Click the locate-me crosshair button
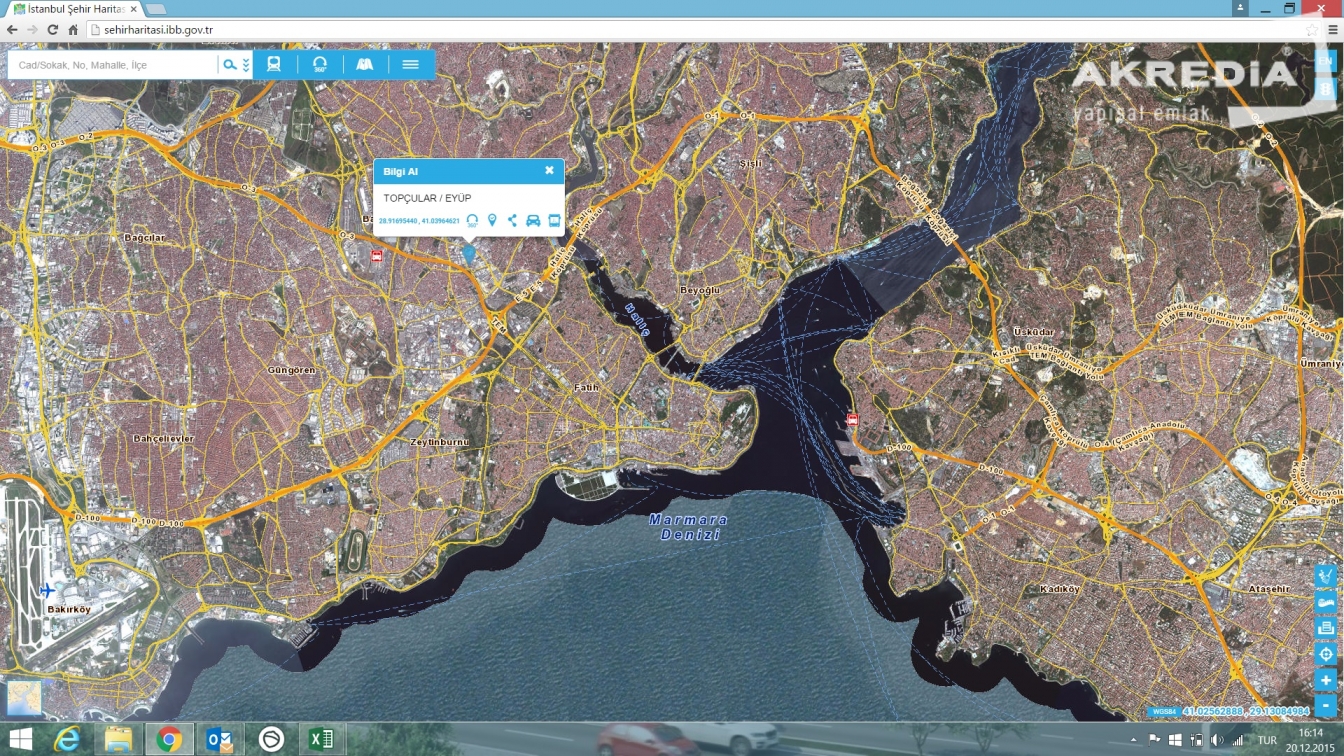 [x=1326, y=654]
